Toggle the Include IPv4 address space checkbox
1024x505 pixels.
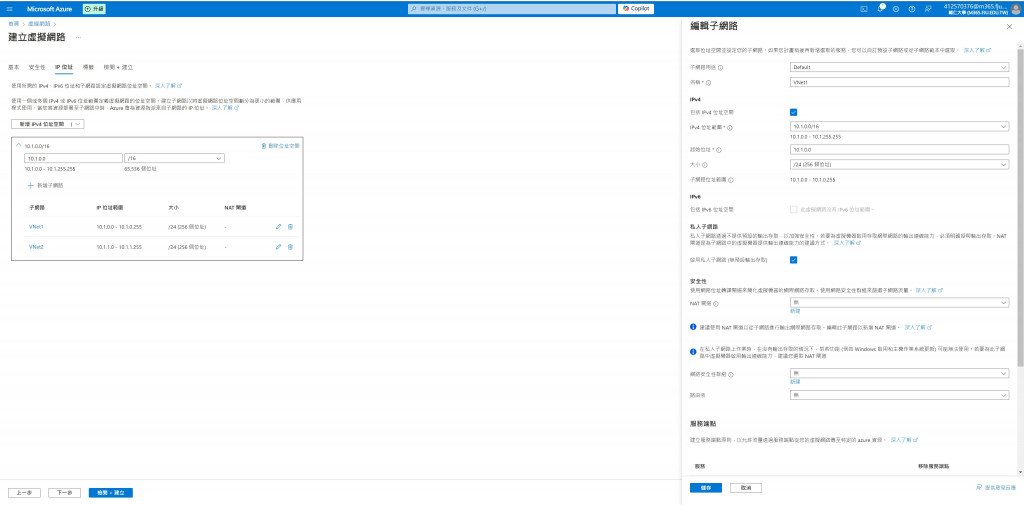793,112
